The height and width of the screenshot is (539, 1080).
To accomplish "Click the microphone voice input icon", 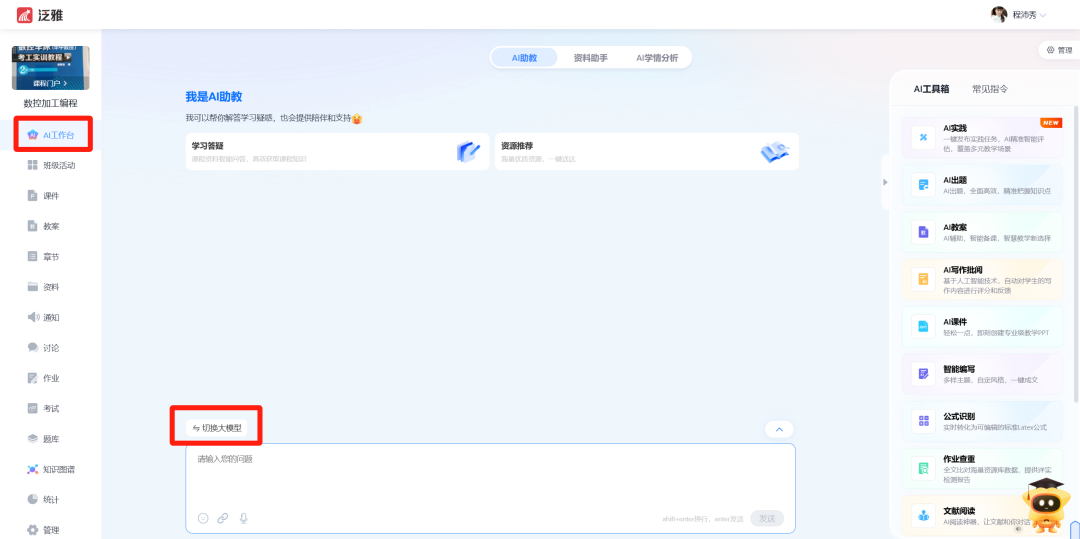I will [x=243, y=518].
